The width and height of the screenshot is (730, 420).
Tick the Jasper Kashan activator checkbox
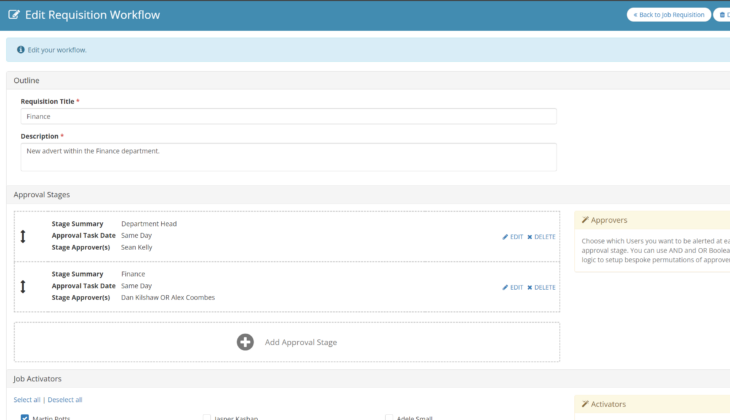coord(207,417)
